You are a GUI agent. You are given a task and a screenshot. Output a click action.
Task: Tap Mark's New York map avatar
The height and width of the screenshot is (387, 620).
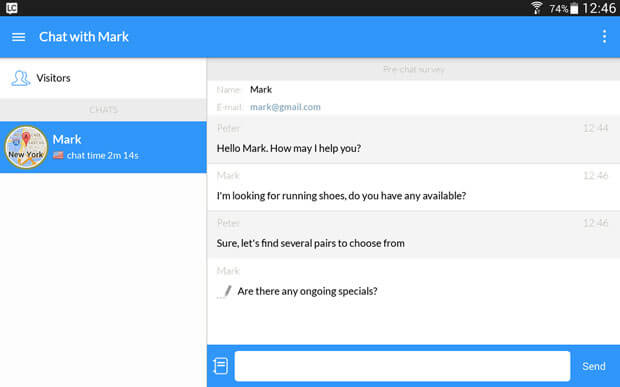tap(26, 147)
